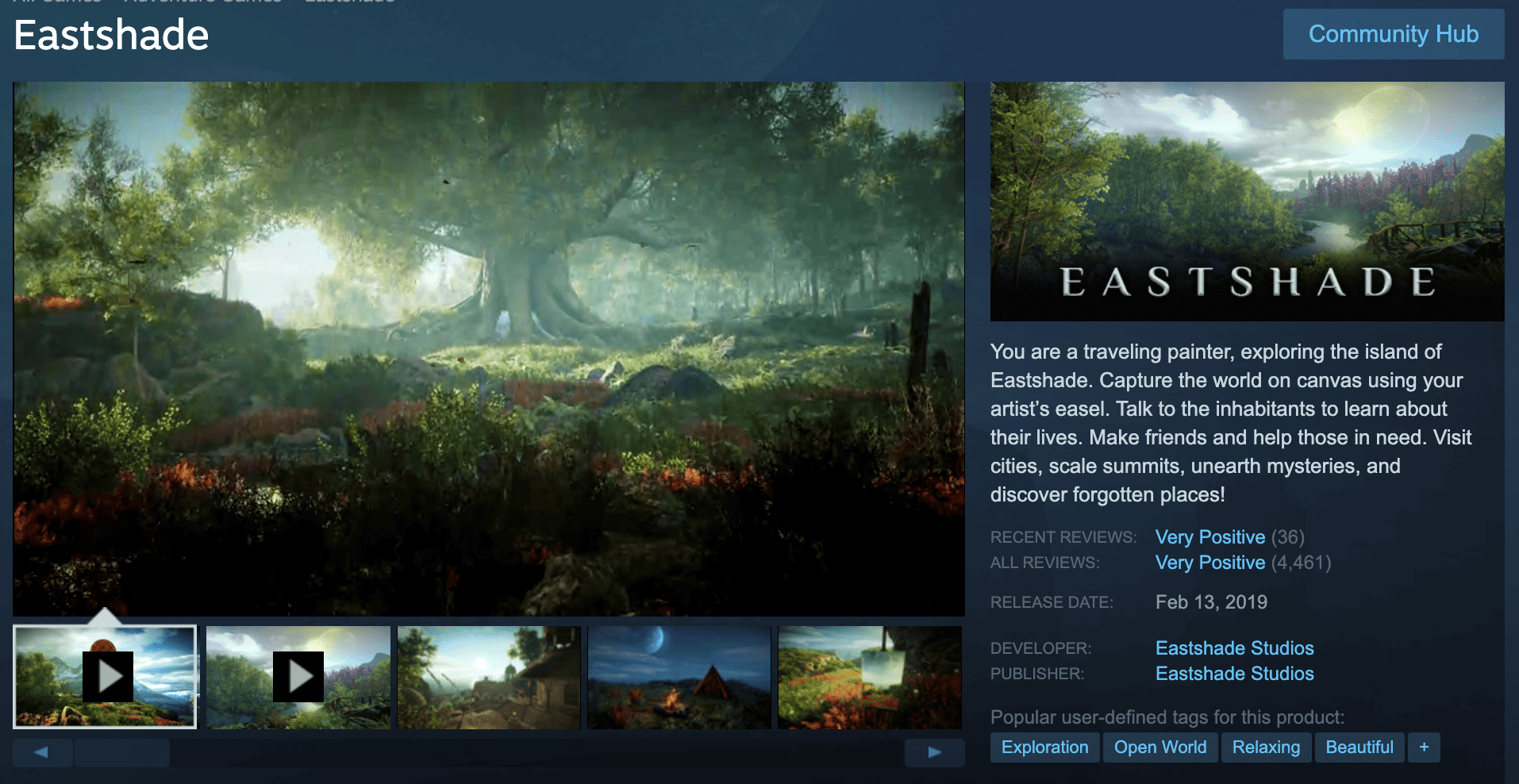Screen dimensions: 1519x784
Task: Open publisher Eastshade Studios link
Action: 1234,674
